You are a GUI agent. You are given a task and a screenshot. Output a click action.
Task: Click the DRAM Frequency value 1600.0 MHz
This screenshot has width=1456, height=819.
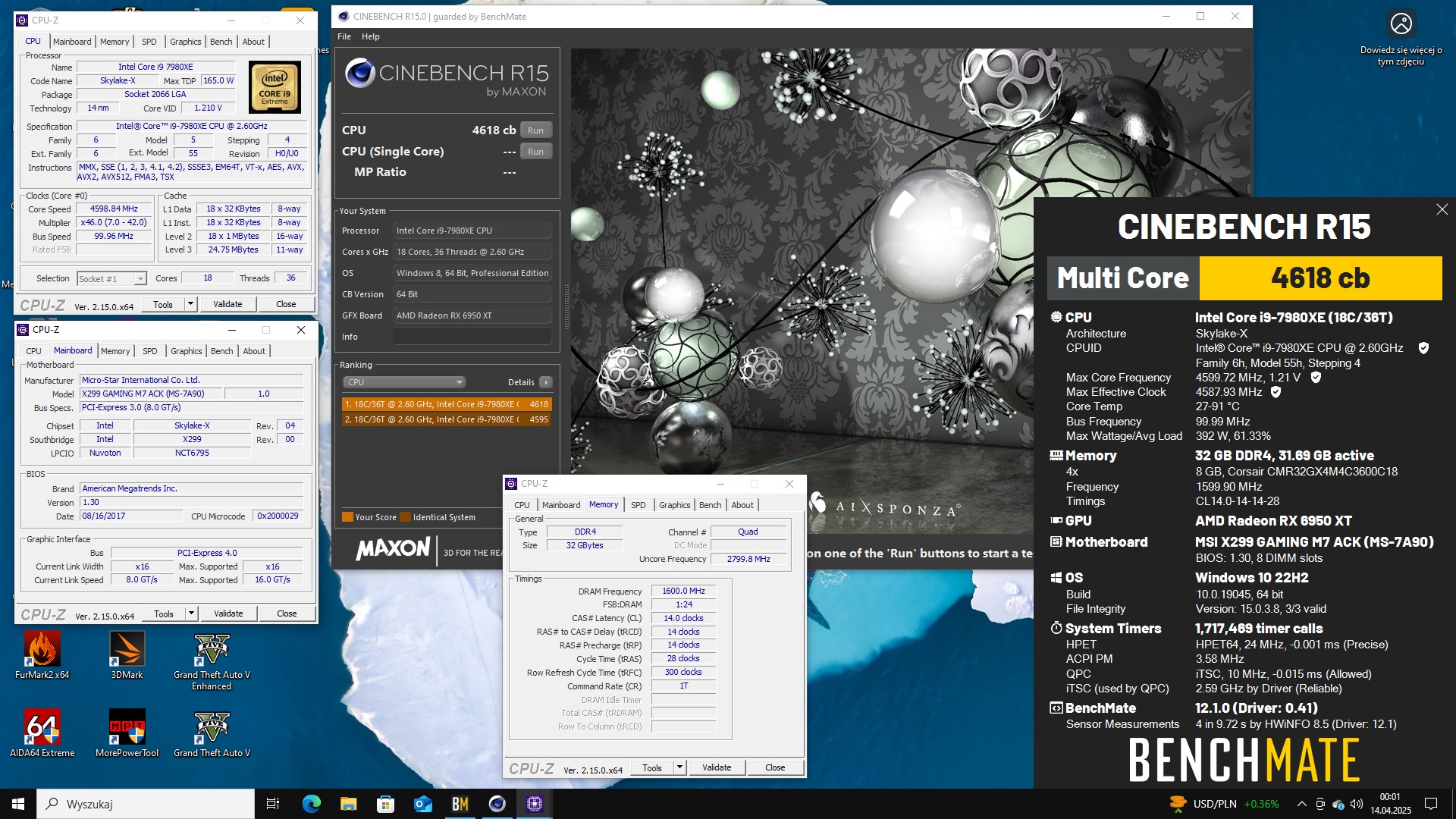683,591
